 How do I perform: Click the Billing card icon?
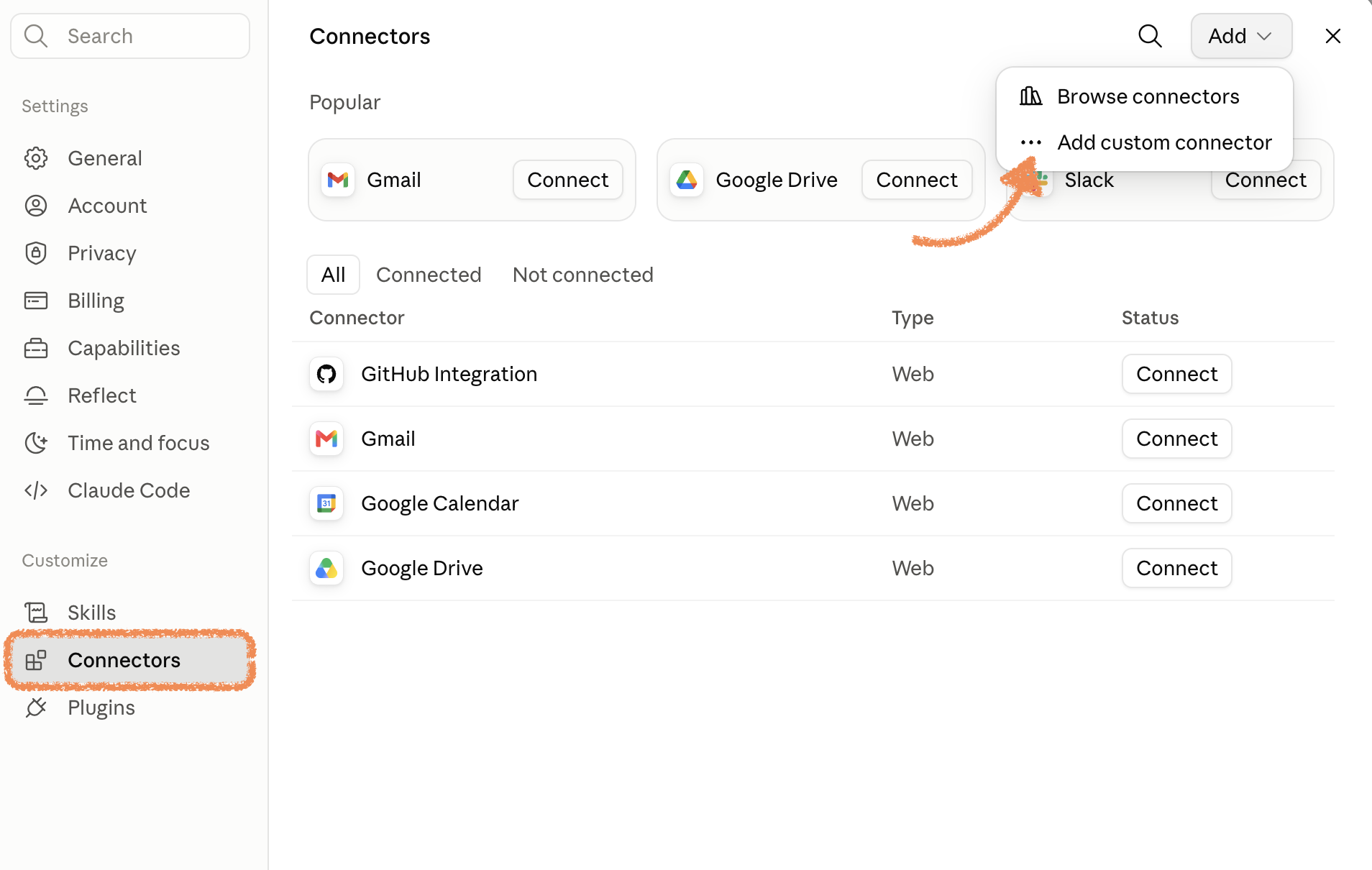coord(36,301)
